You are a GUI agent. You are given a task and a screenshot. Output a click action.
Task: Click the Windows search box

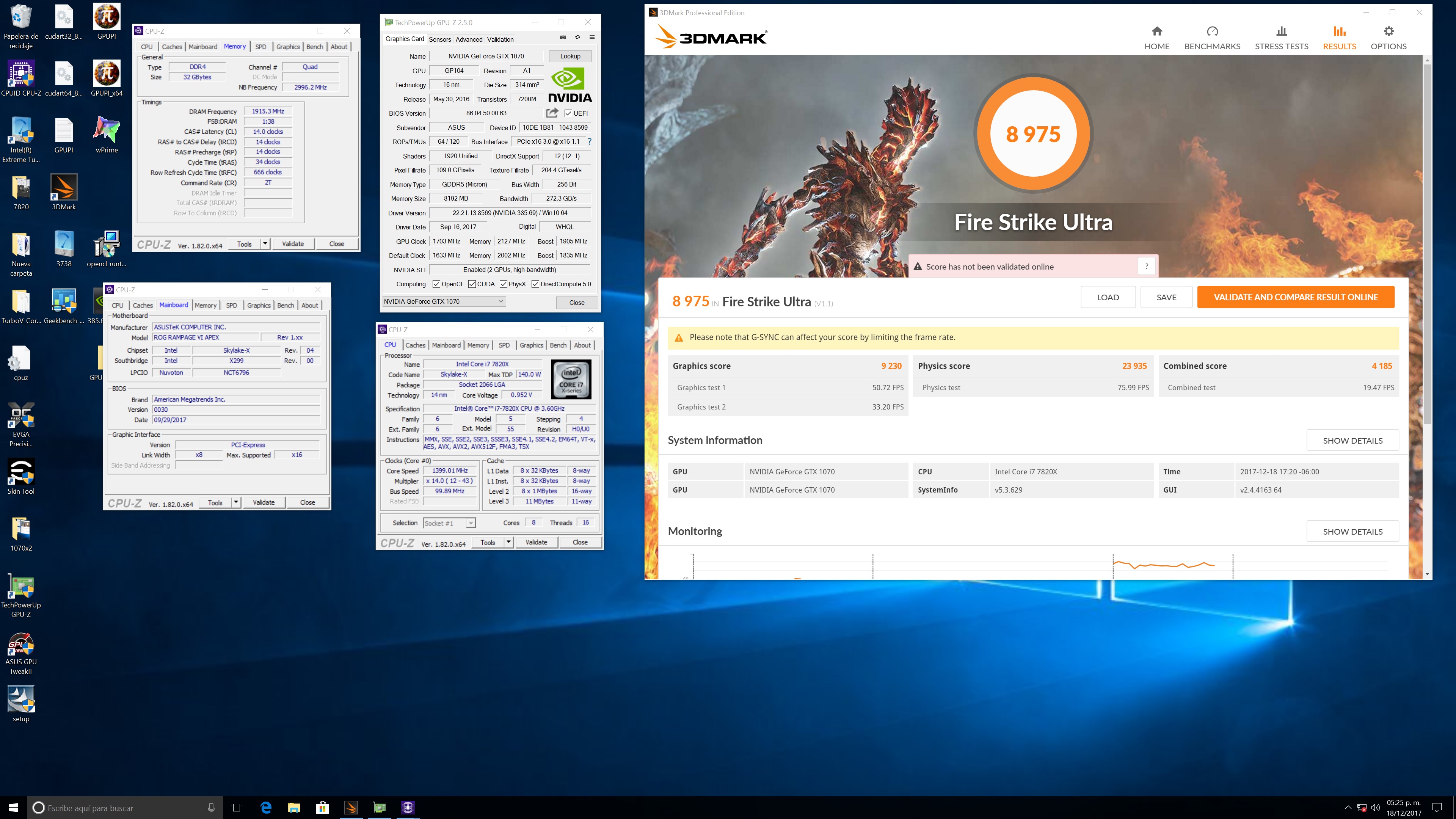[x=124, y=807]
